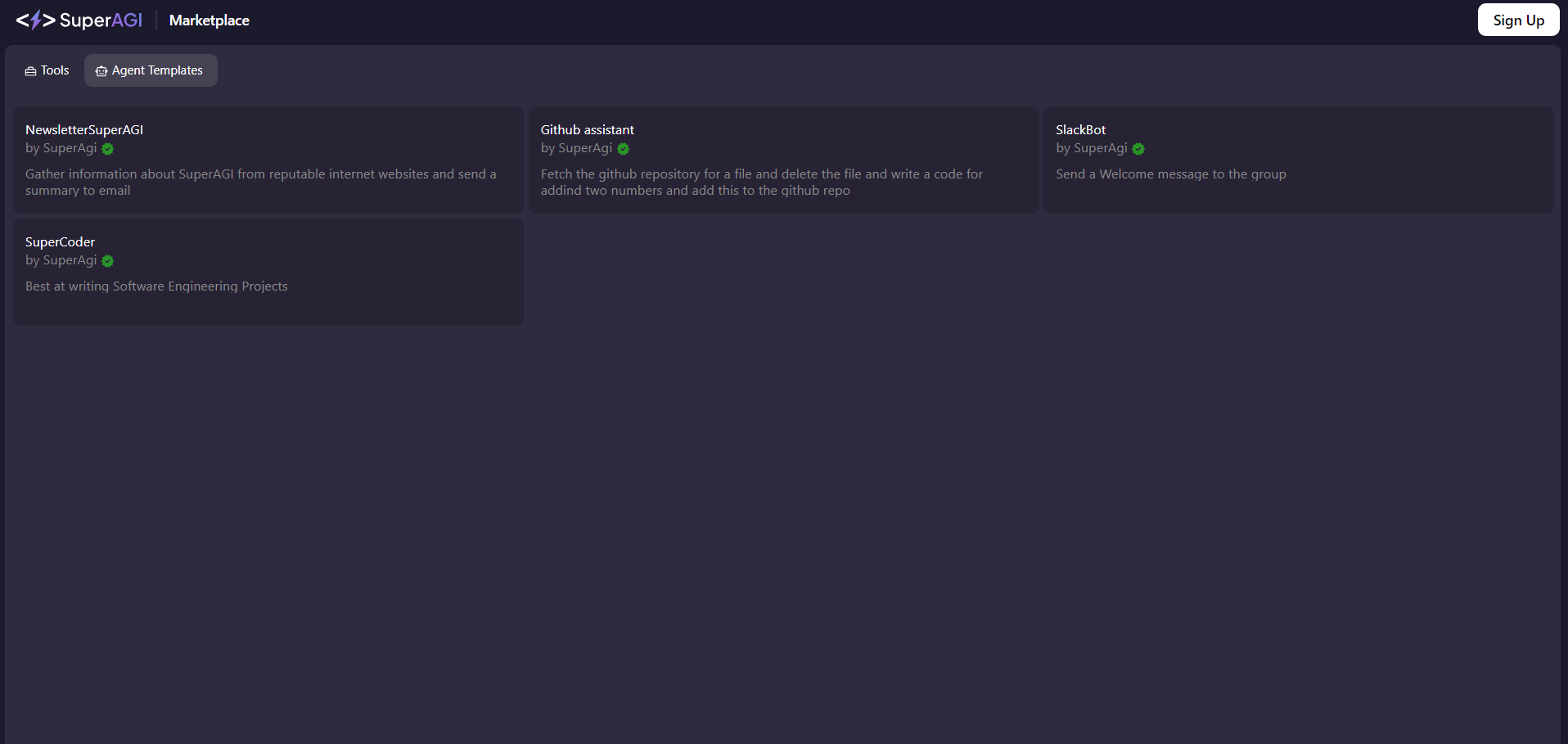
Task: Click the Marketplace header title
Action: click(x=209, y=20)
